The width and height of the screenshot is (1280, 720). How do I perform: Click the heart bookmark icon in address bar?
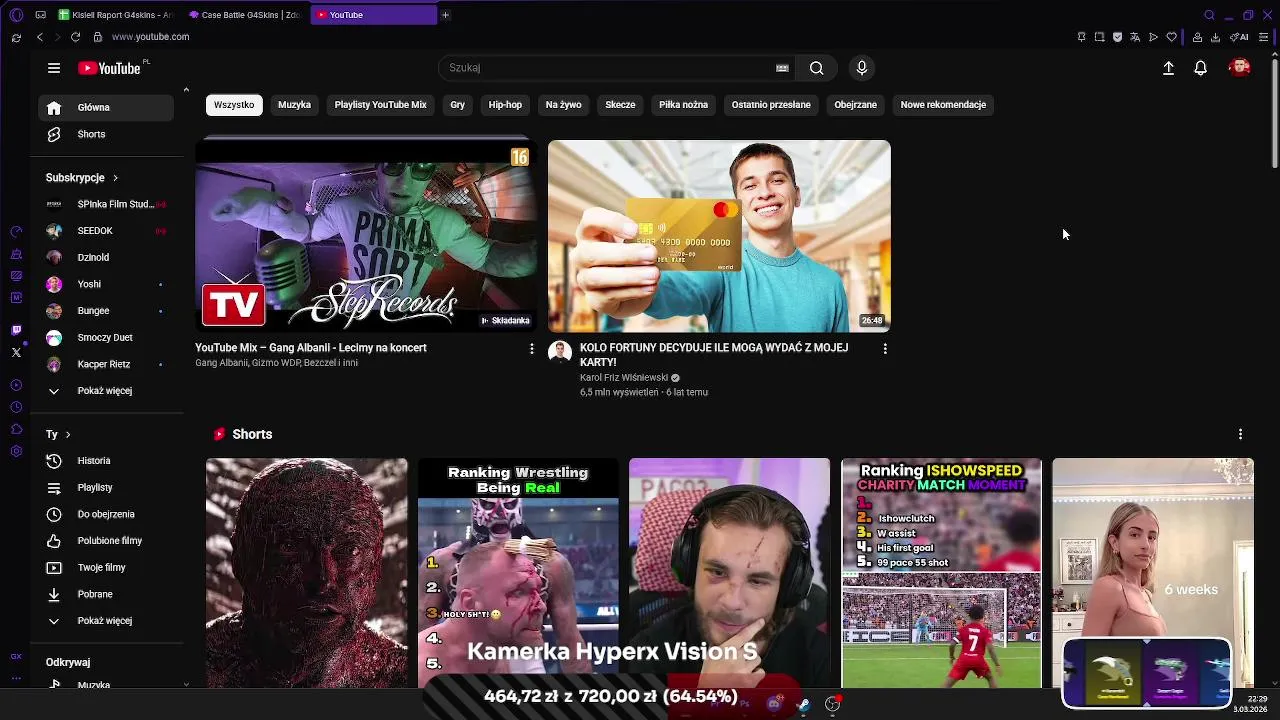click(x=1171, y=37)
